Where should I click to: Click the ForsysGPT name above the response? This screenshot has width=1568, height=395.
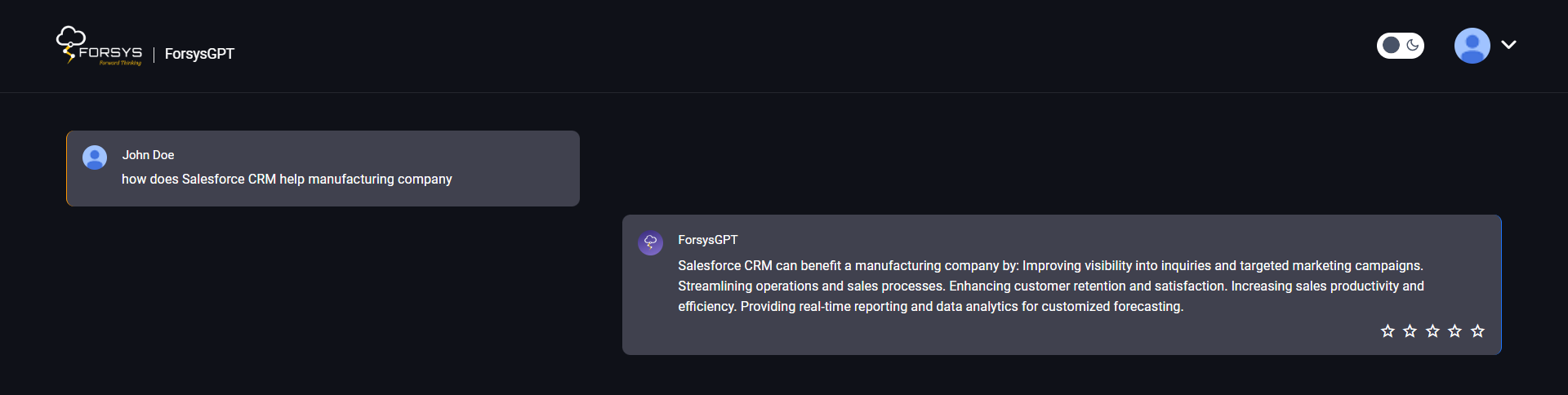707,240
